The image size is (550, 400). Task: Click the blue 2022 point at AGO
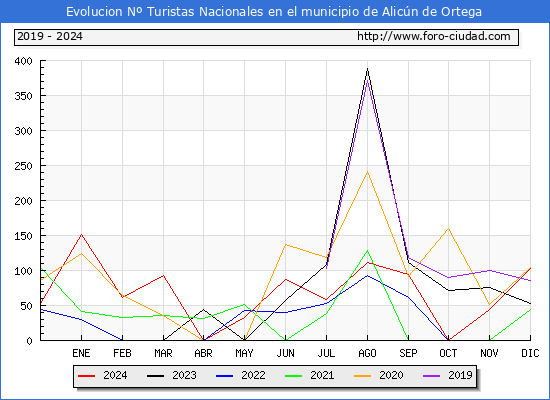(x=367, y=275)
